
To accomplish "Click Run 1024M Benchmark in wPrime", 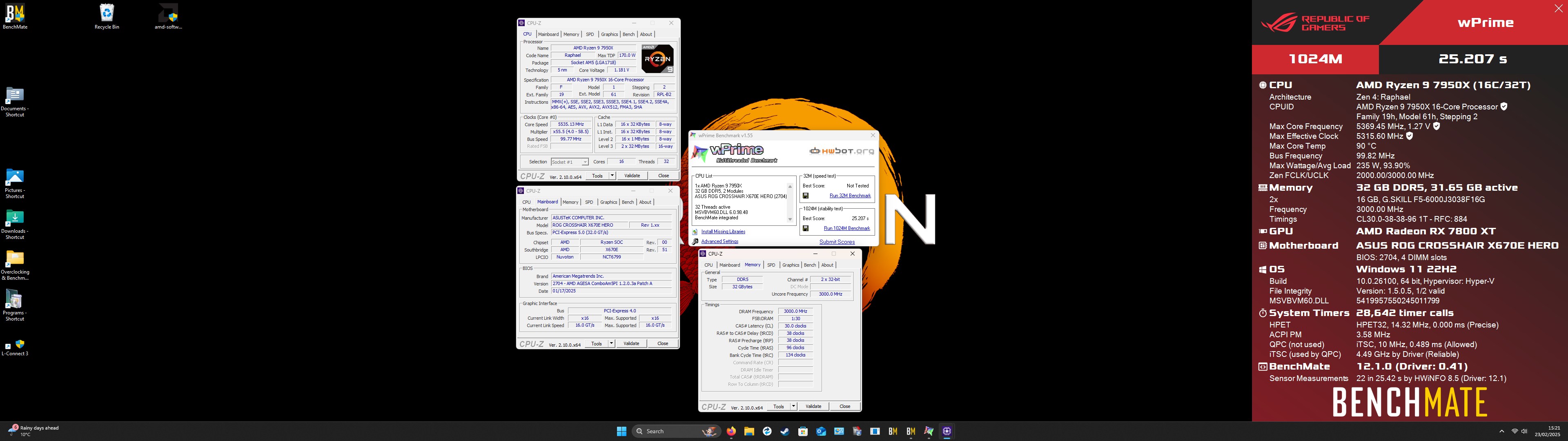I will click(847, 228).
